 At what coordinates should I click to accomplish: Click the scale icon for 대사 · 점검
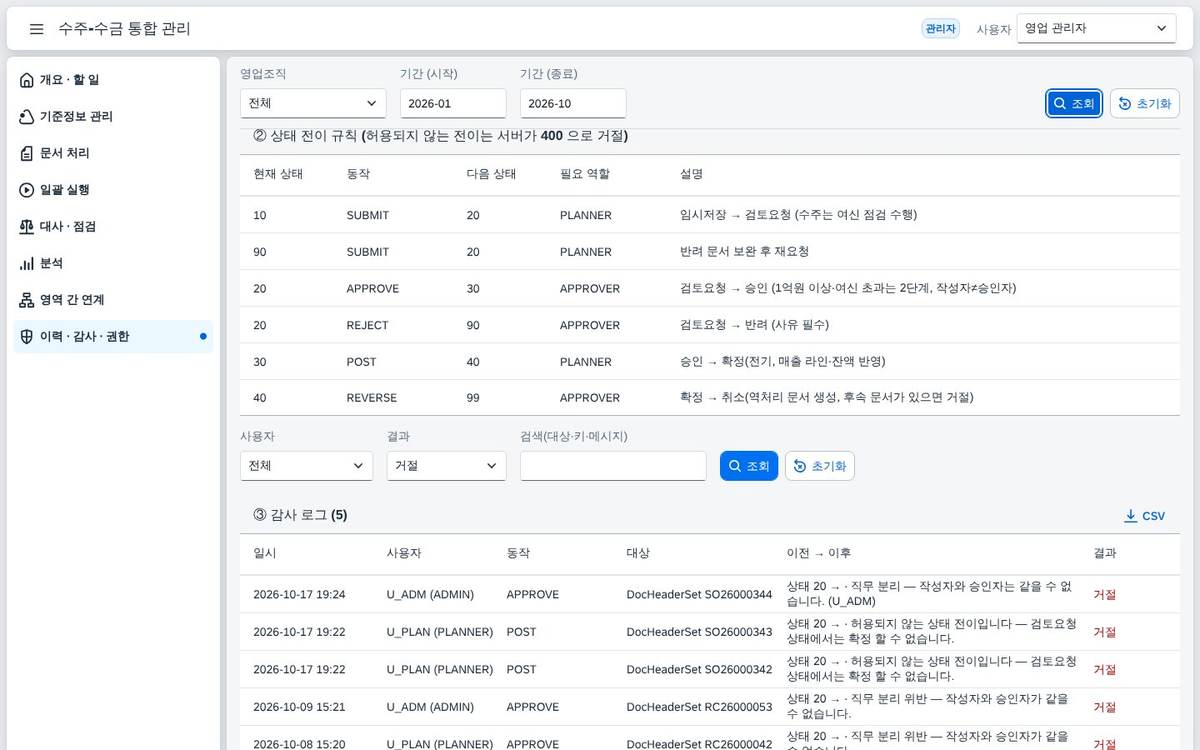point(27,227)
